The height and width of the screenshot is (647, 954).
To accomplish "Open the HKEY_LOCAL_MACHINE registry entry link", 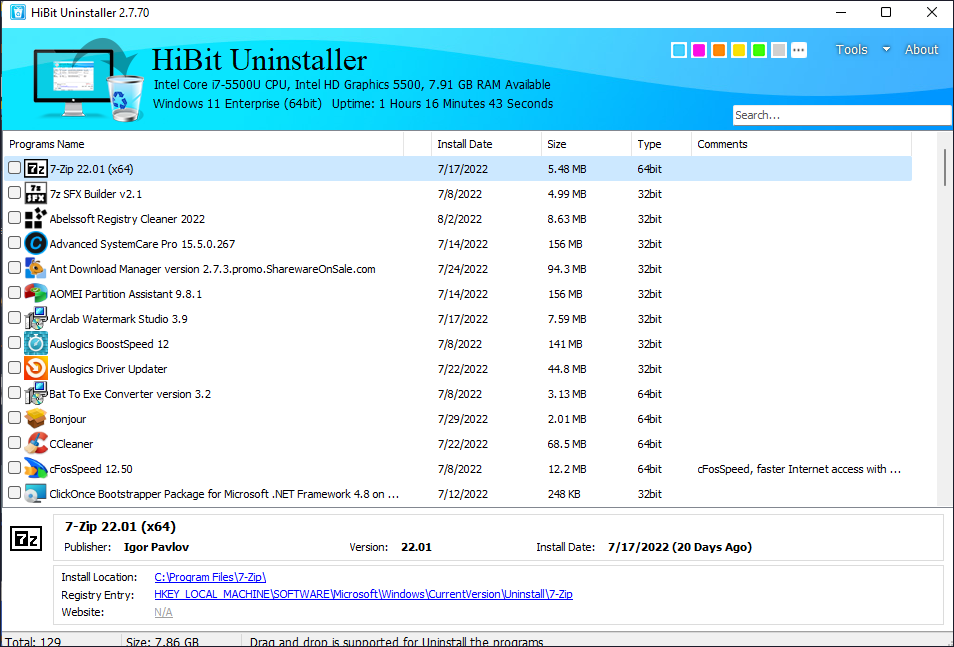I will 363,594.
